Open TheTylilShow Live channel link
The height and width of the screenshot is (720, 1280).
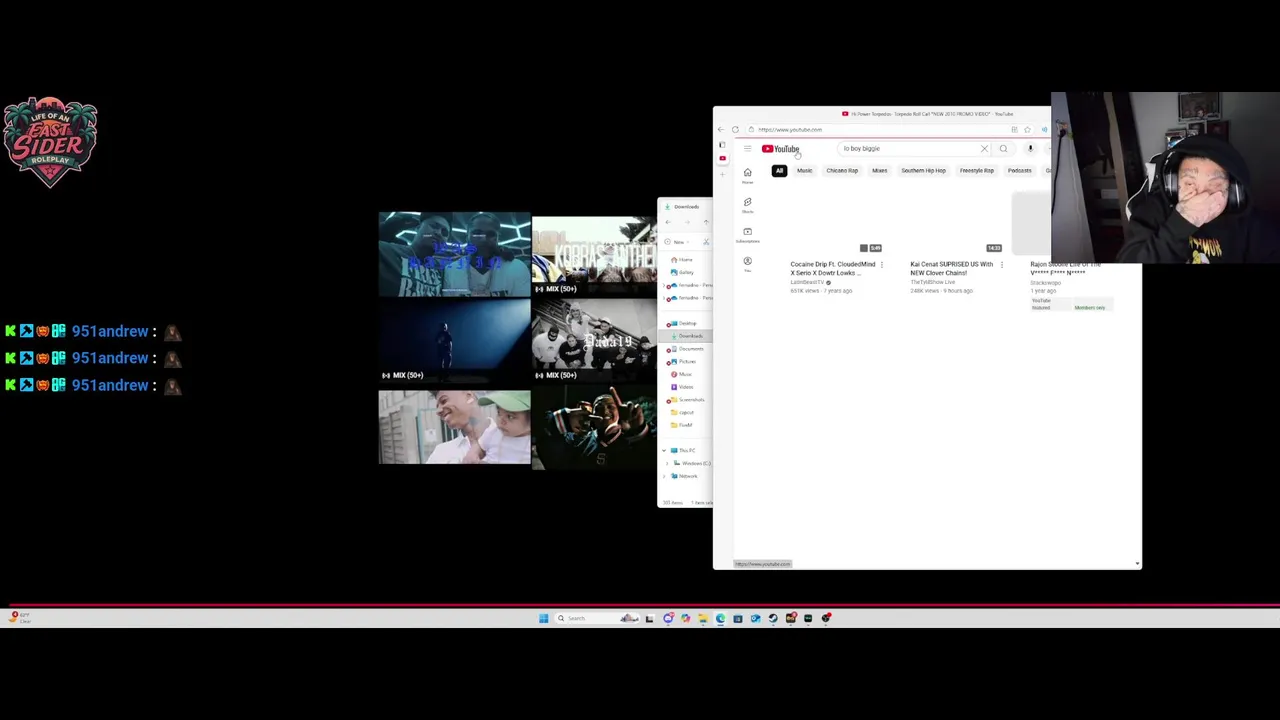tap(932, 283)
